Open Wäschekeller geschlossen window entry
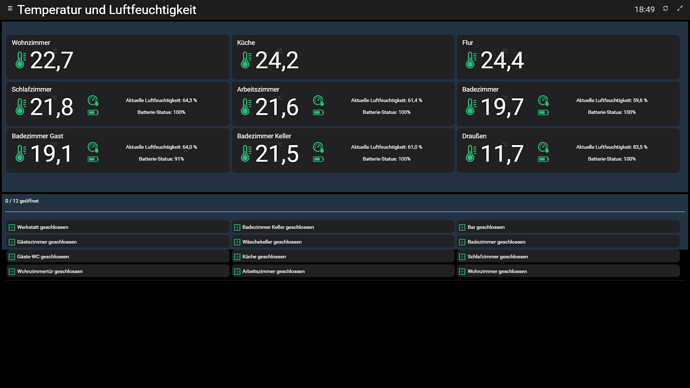Viewport: 690px width, 388px height. pos(343,242)
